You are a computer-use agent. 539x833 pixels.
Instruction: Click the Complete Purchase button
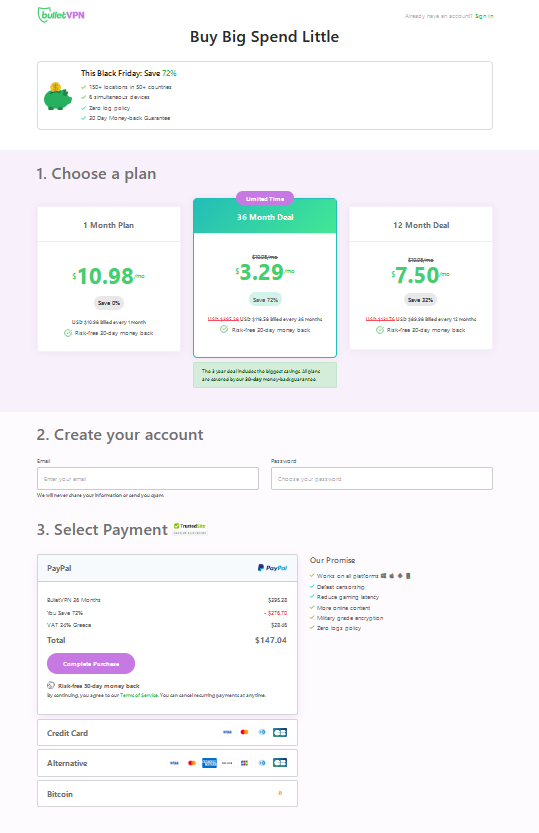pyautogui.click(x=91, y=664)
